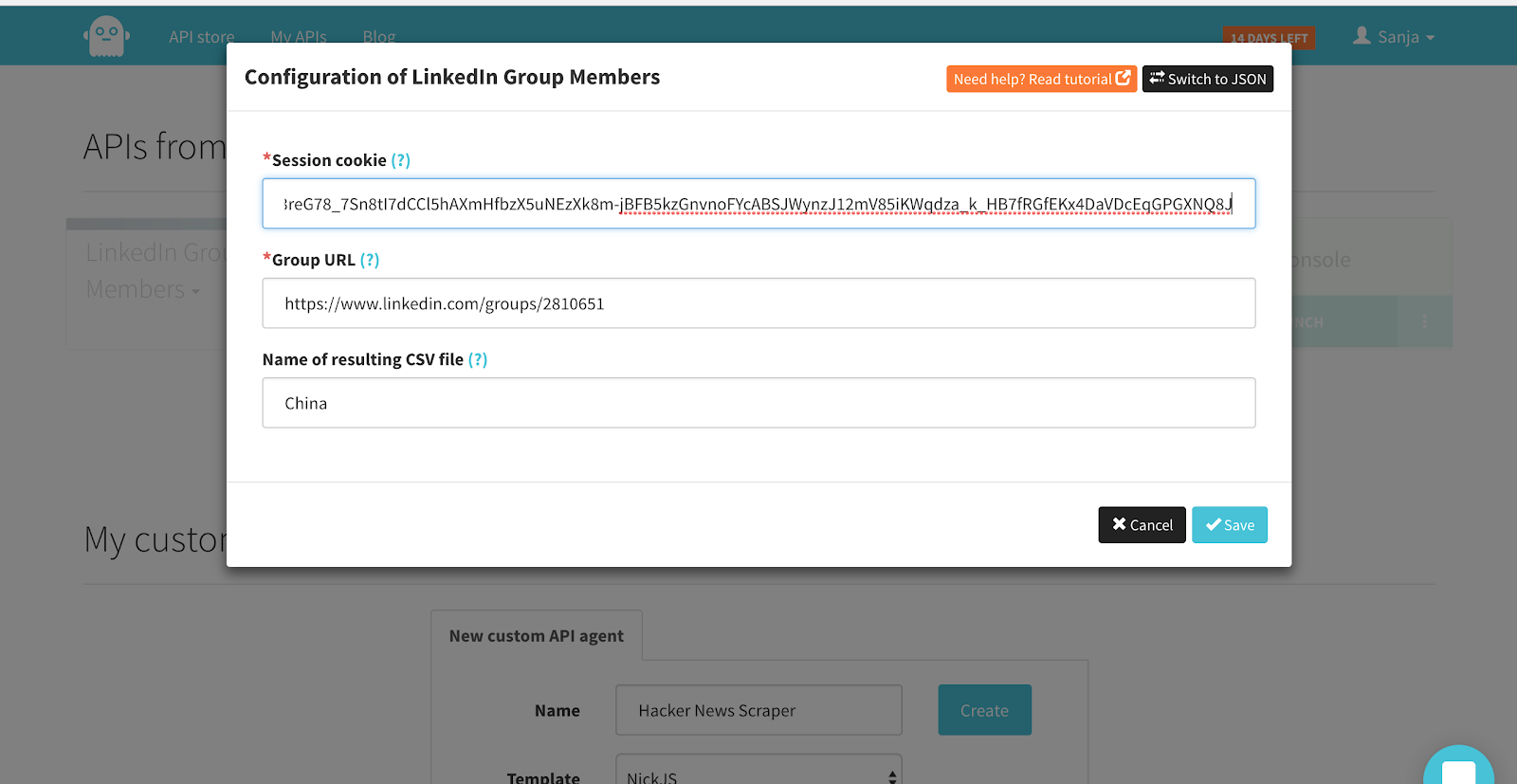This screenshot has height=784, width=1517.
Task: Cancel the LinkedIn Group Members configuration
Action: (x=1142, y=525)
